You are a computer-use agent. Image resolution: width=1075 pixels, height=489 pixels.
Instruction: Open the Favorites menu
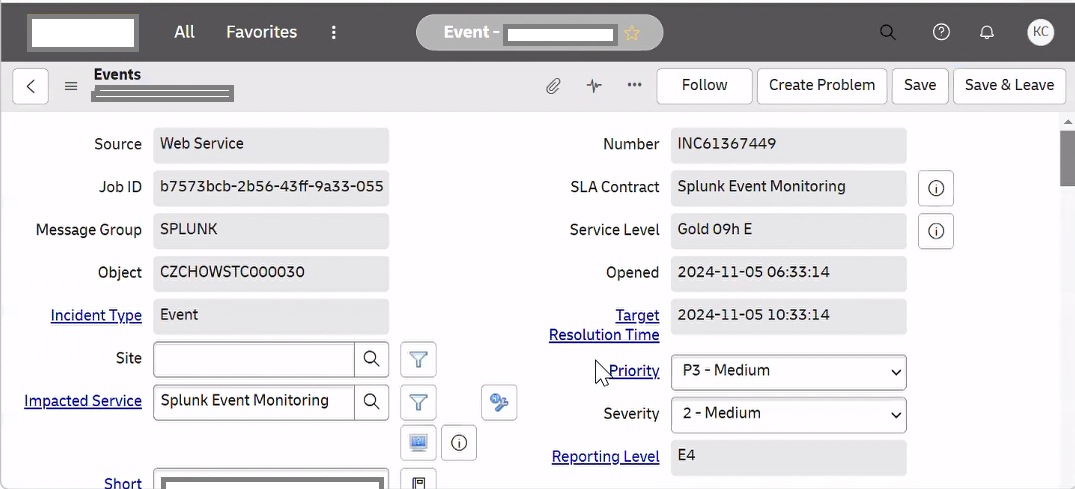point(261,32)
